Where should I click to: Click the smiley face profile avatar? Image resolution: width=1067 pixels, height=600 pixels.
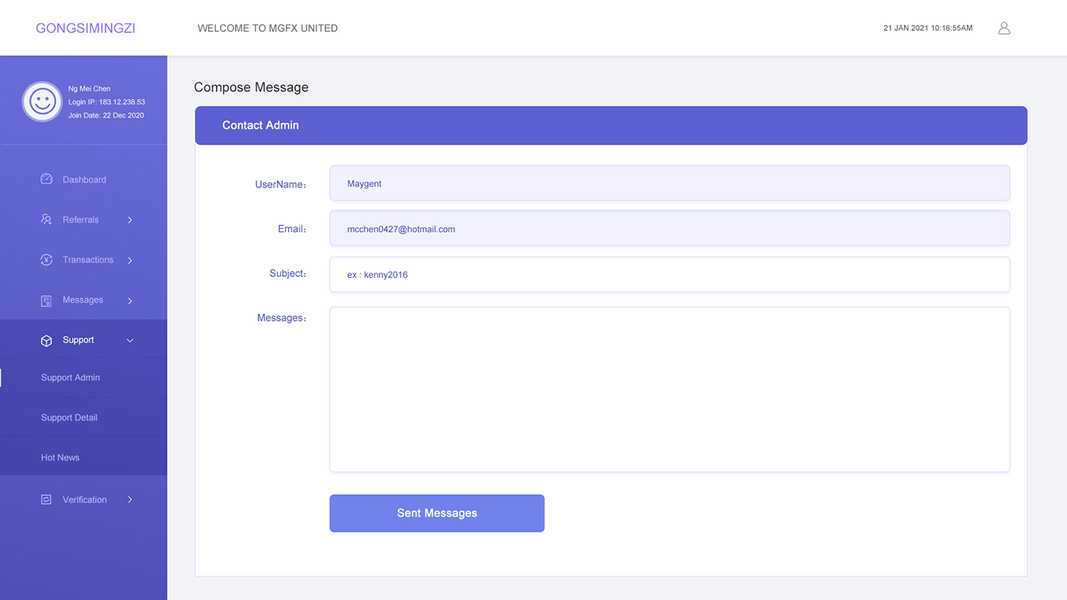(x=42, y=101)
